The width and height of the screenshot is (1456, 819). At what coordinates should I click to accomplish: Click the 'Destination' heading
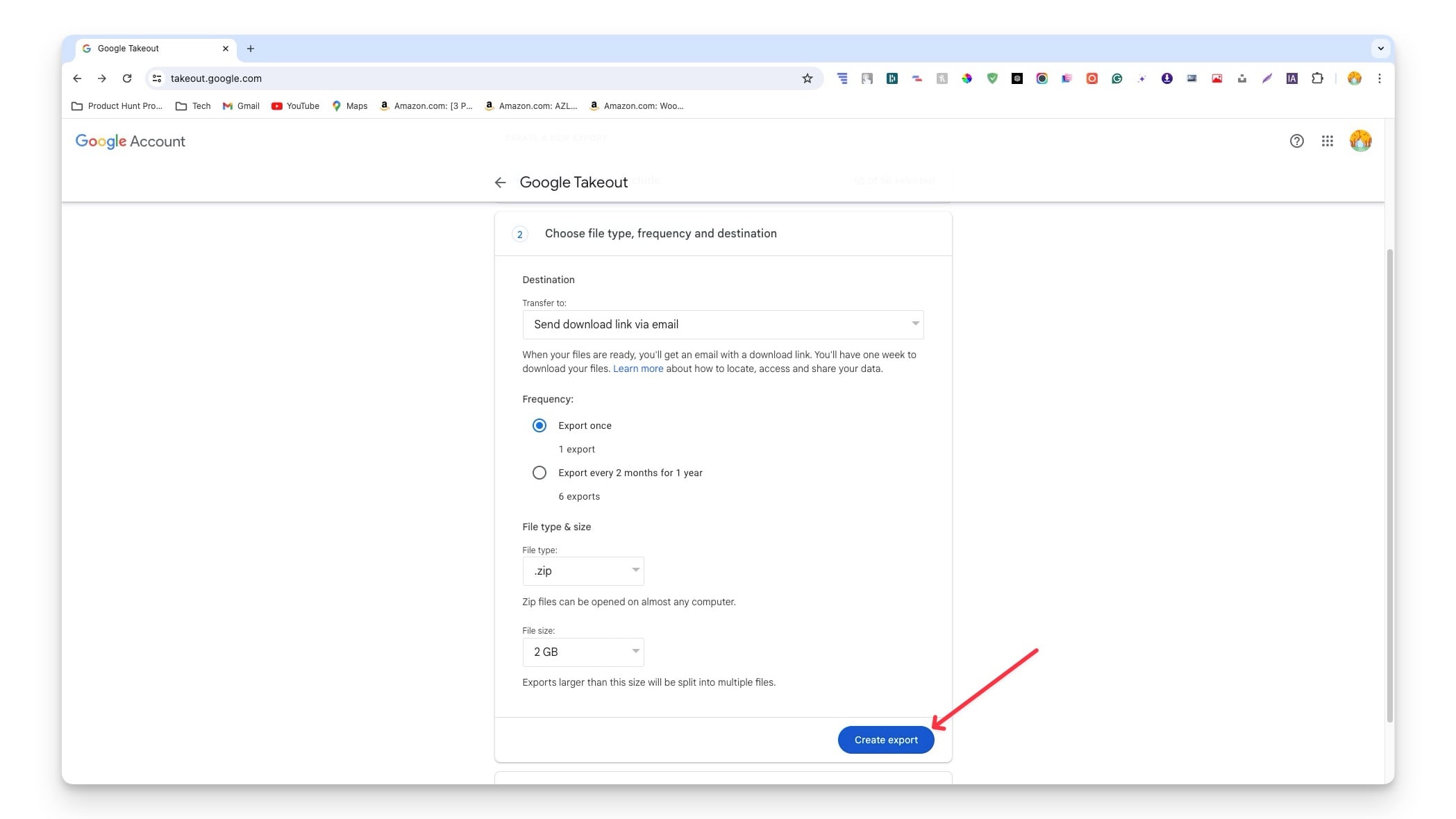click(549, 280)
